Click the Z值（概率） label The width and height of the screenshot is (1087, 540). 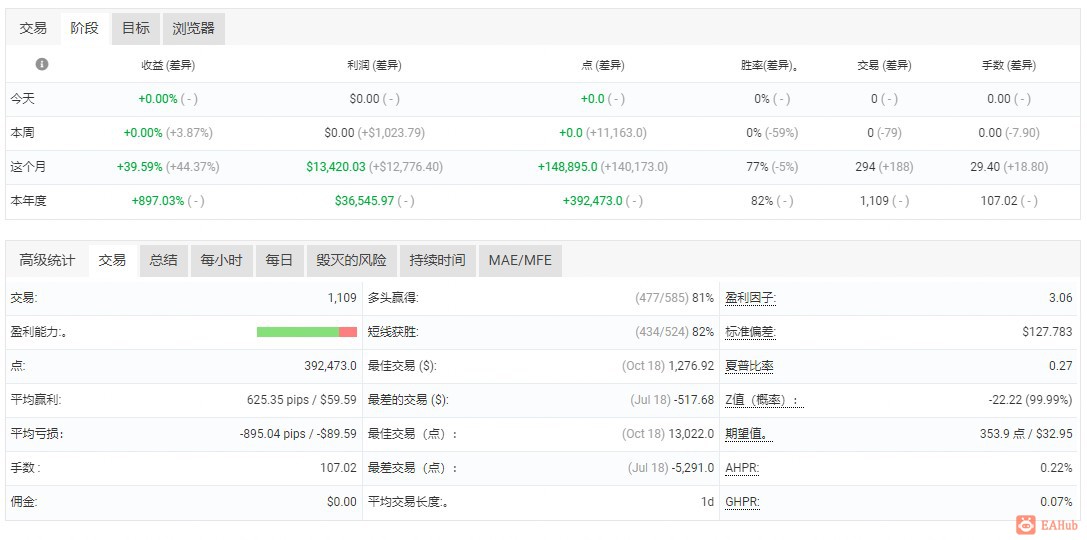click(x=764, y=400)
